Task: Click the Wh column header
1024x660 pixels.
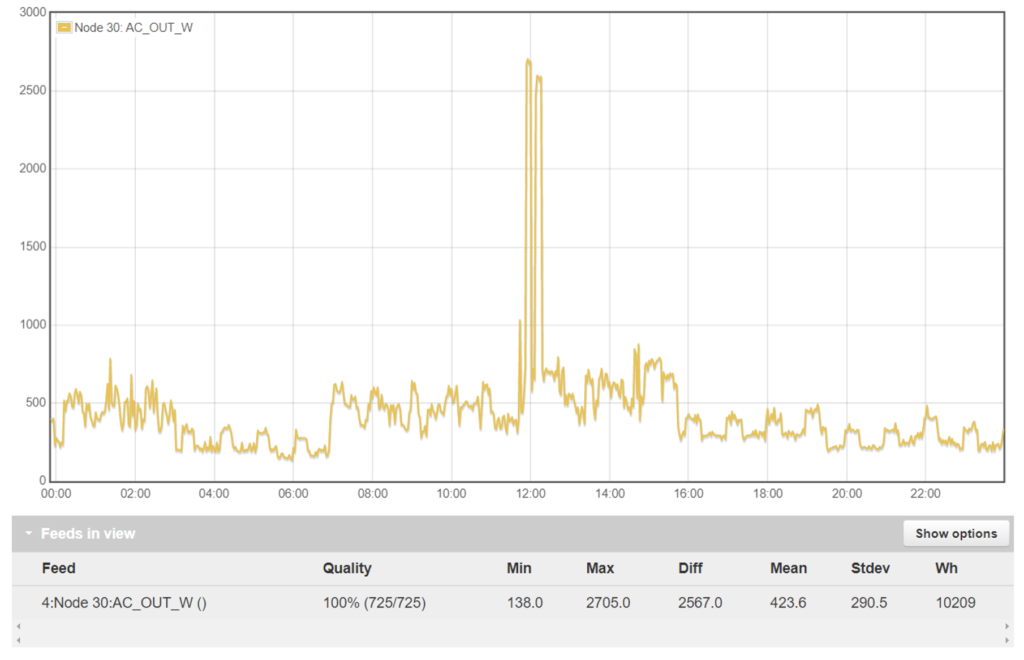Action: coord(946,568)
